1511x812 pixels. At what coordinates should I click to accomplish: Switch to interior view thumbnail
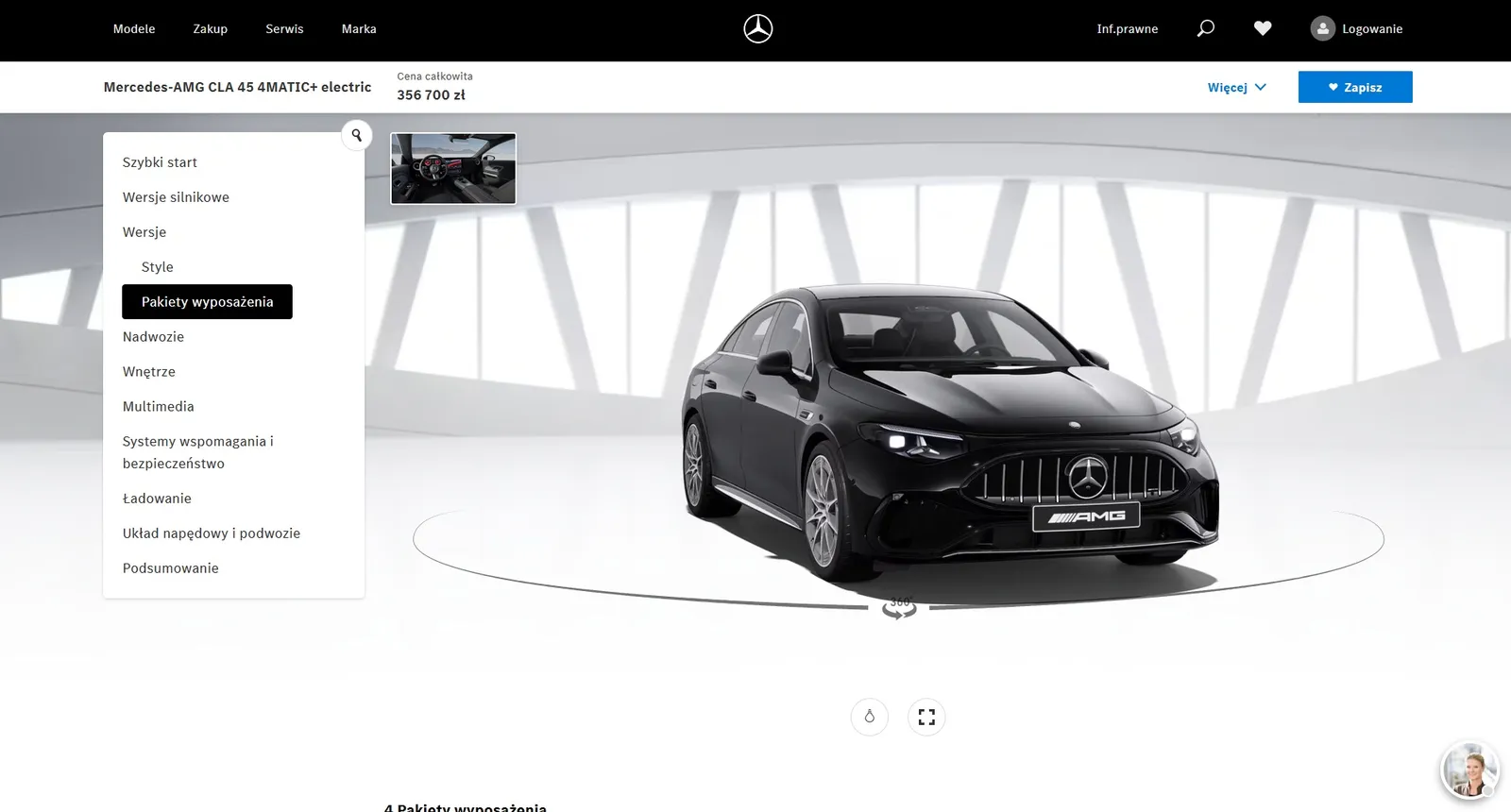click(x=453, y=168)
